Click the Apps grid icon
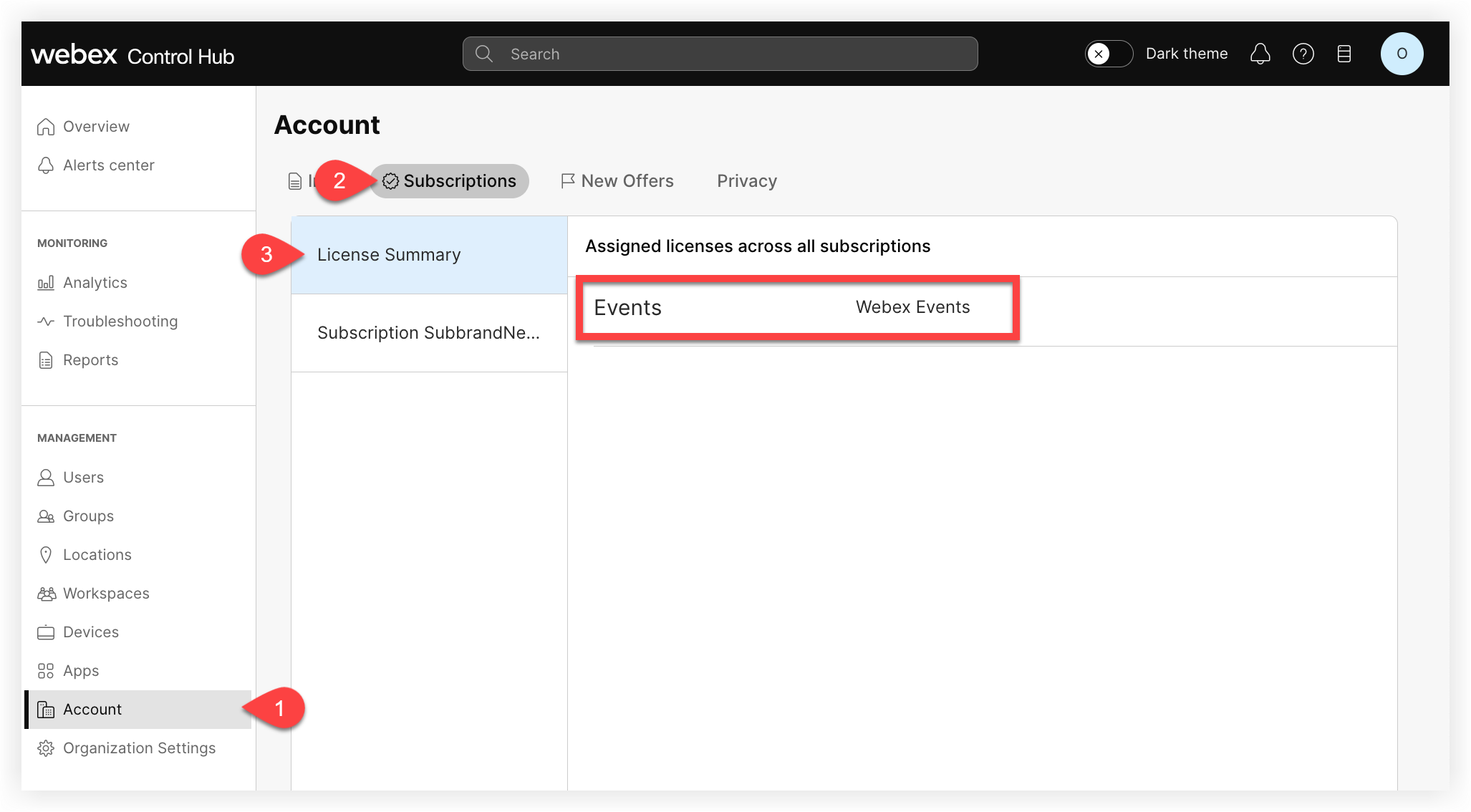 pos(46,671)
